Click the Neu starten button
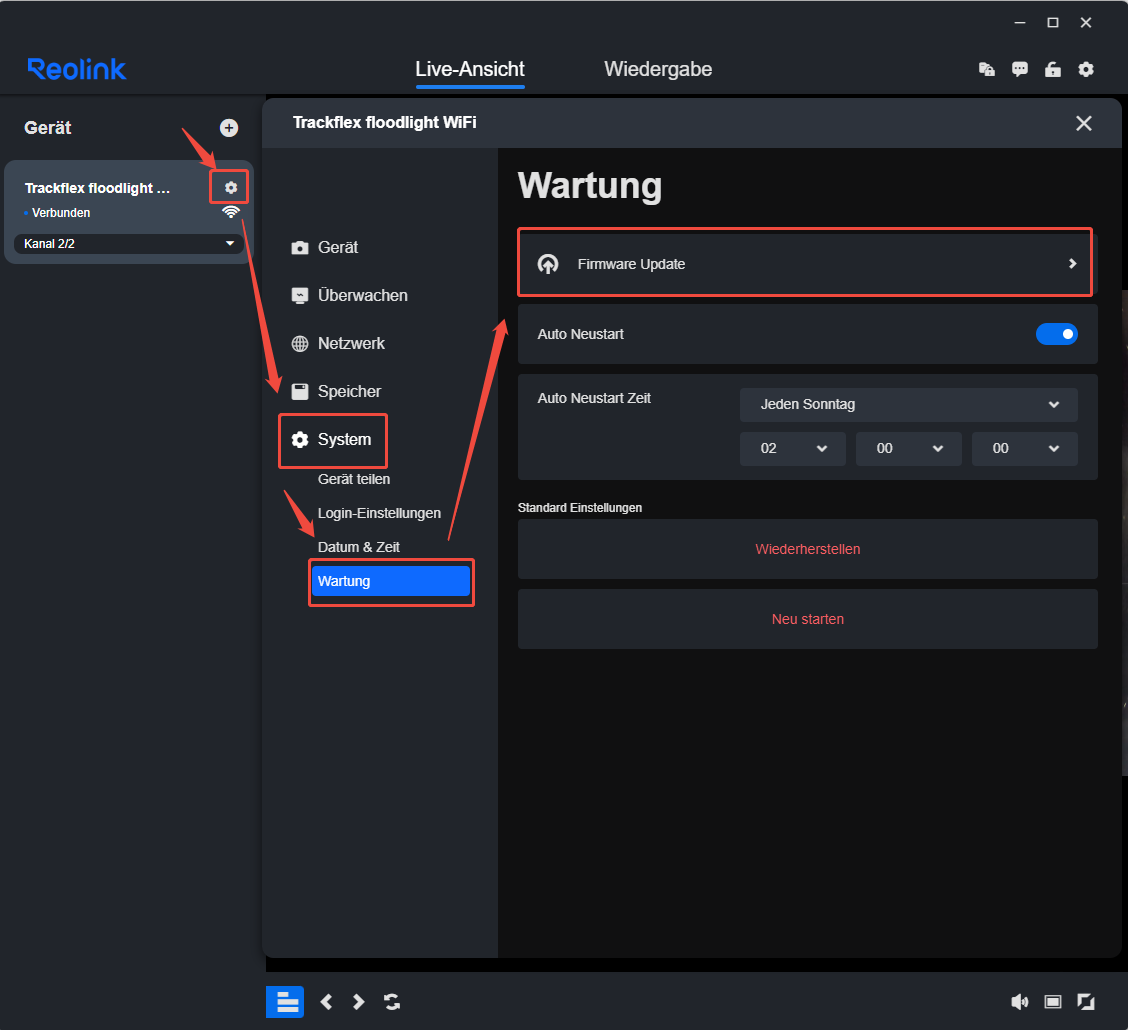This screenshot has width=1128, height=1030. coord(807,619)
